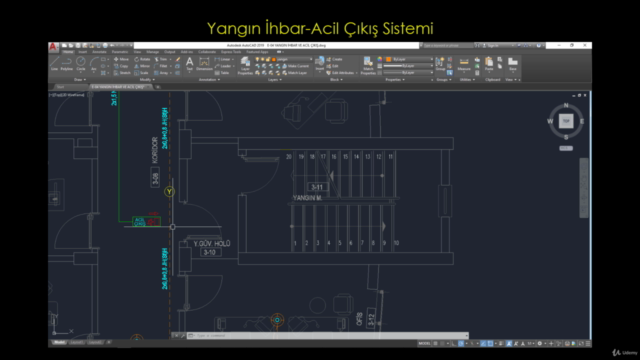Viewport: 640px width, 360px height.
Task: Open the ByLayer object color dropdown
Action: click(409, 59)
